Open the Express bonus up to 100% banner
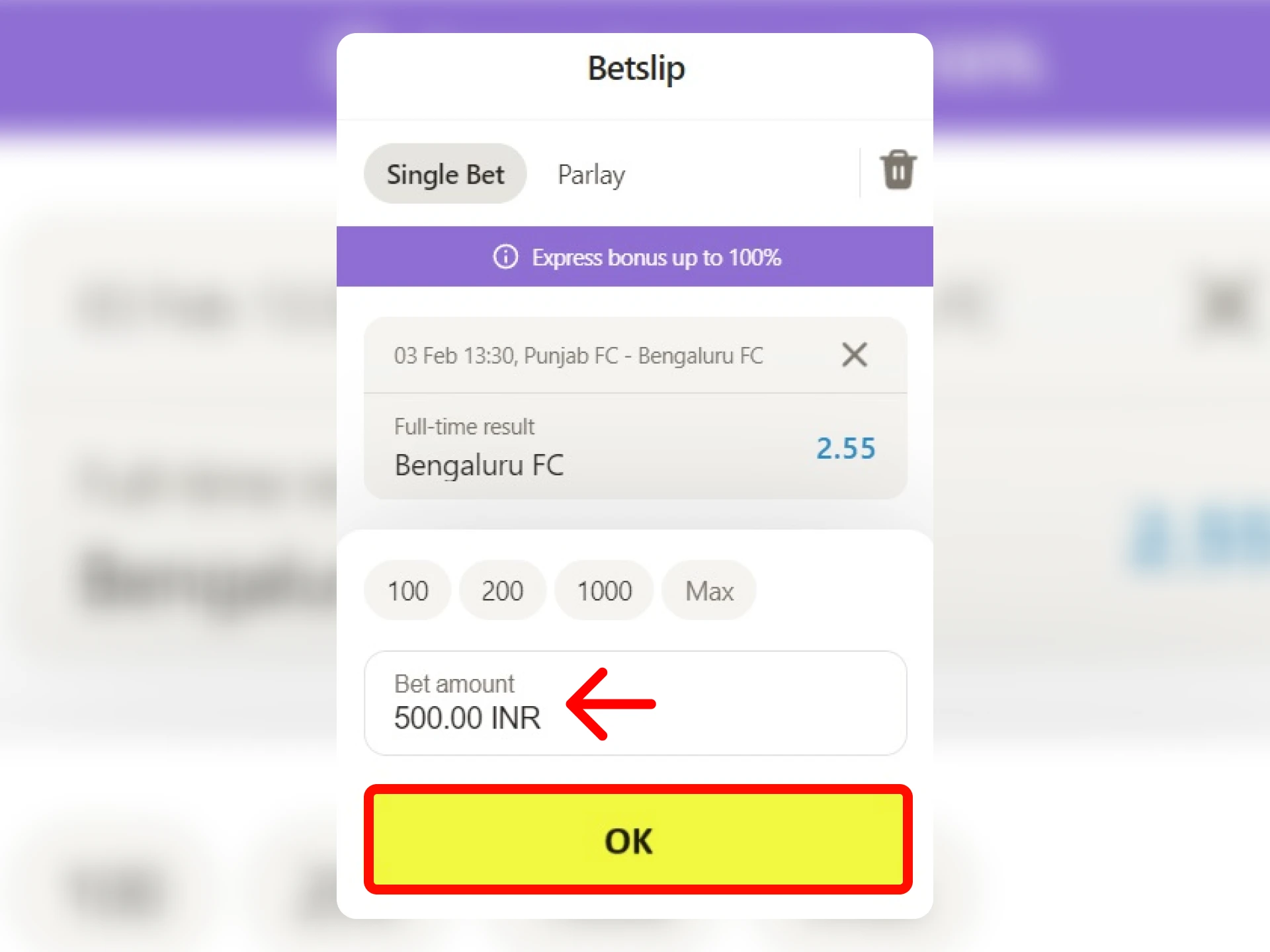This screenshot has width=1270, height=952. (x=635, y=258)
